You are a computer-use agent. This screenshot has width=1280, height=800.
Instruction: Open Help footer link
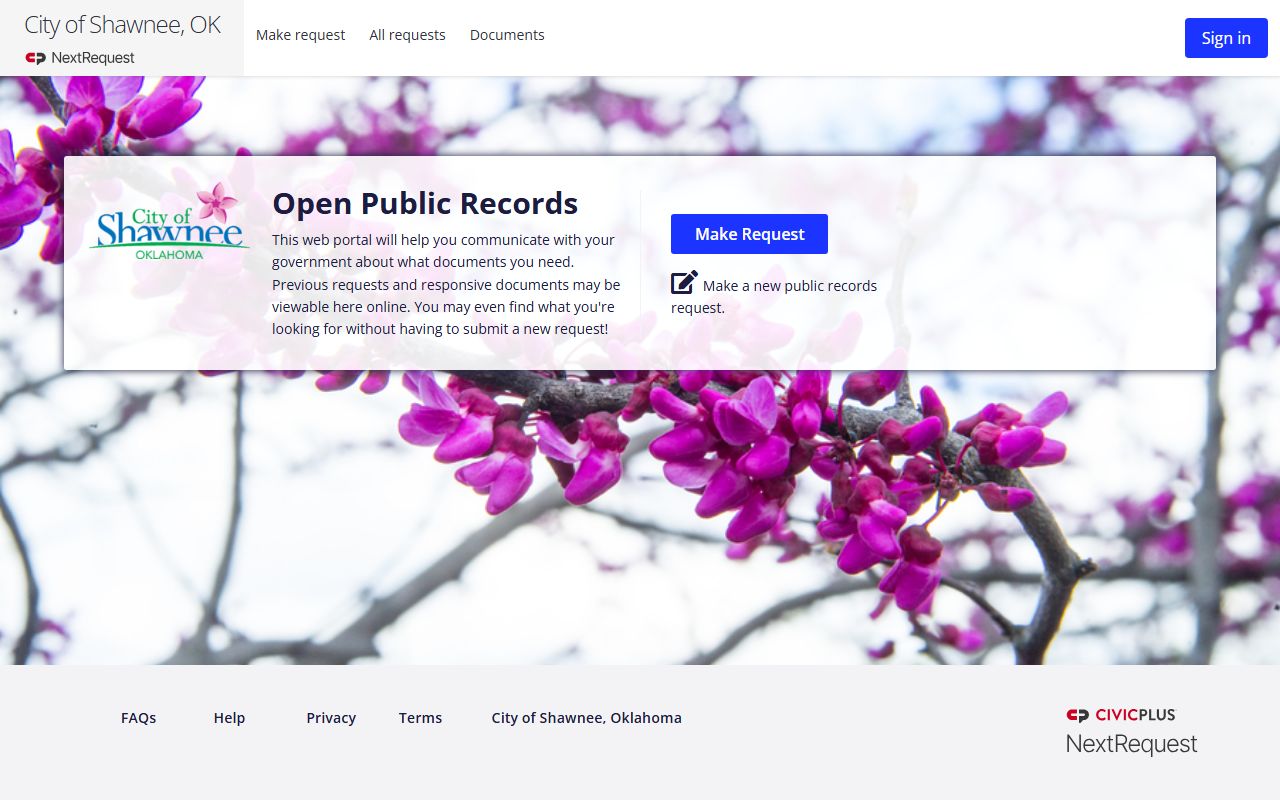229,718
